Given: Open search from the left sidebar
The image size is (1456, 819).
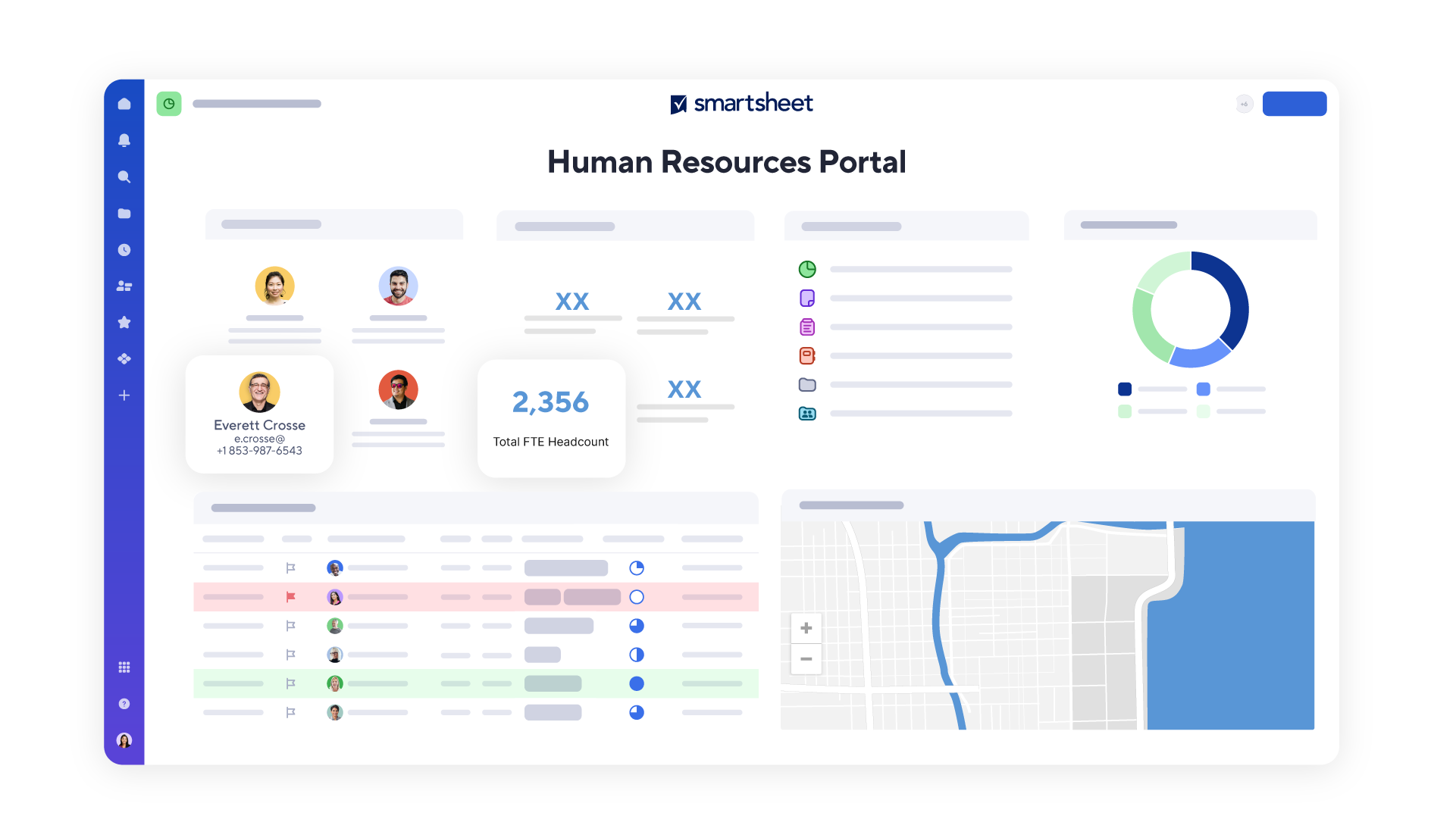Looking at the screenshot, I should 124,177.
